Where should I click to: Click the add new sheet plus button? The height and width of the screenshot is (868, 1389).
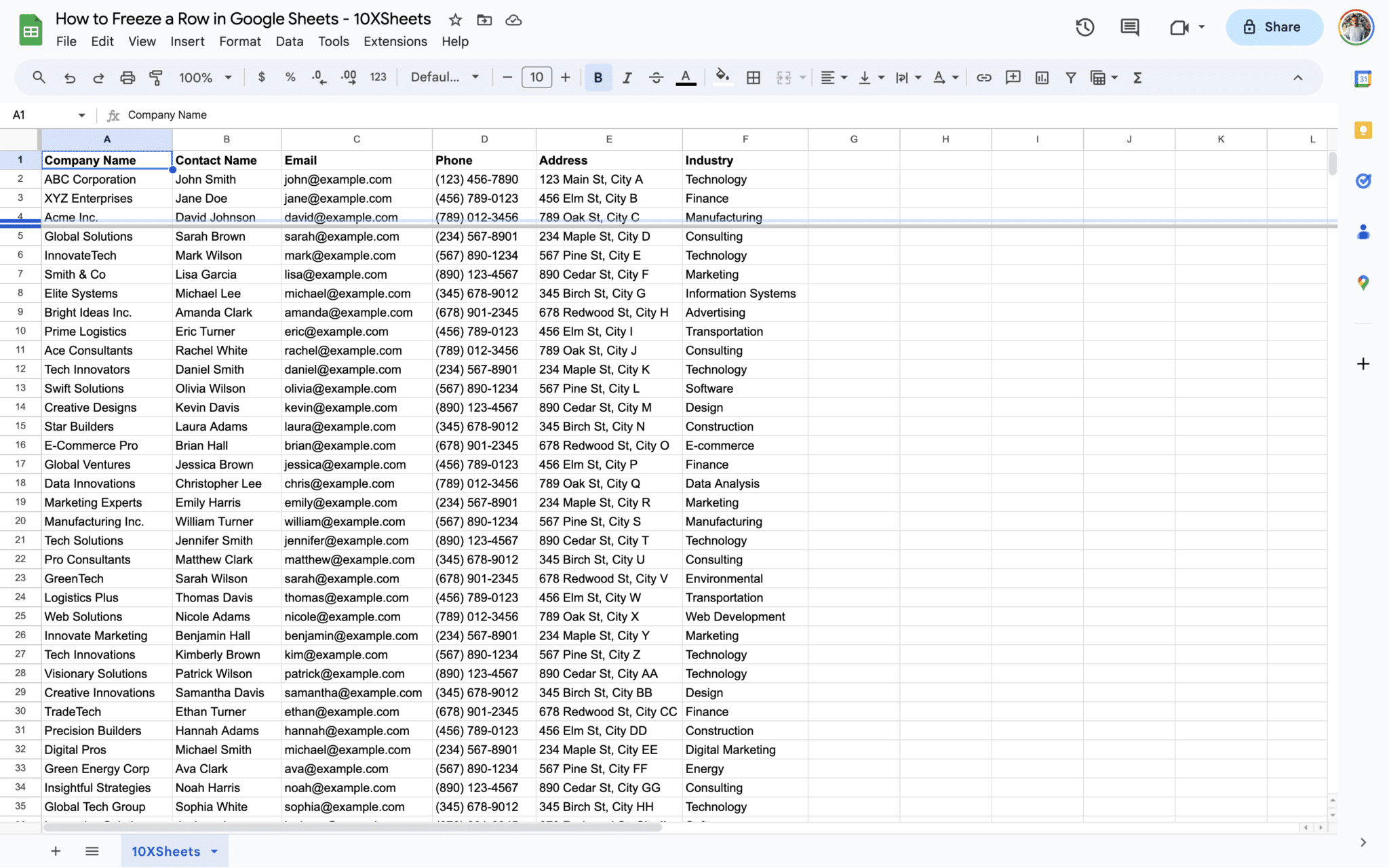[x=56, y=851]
